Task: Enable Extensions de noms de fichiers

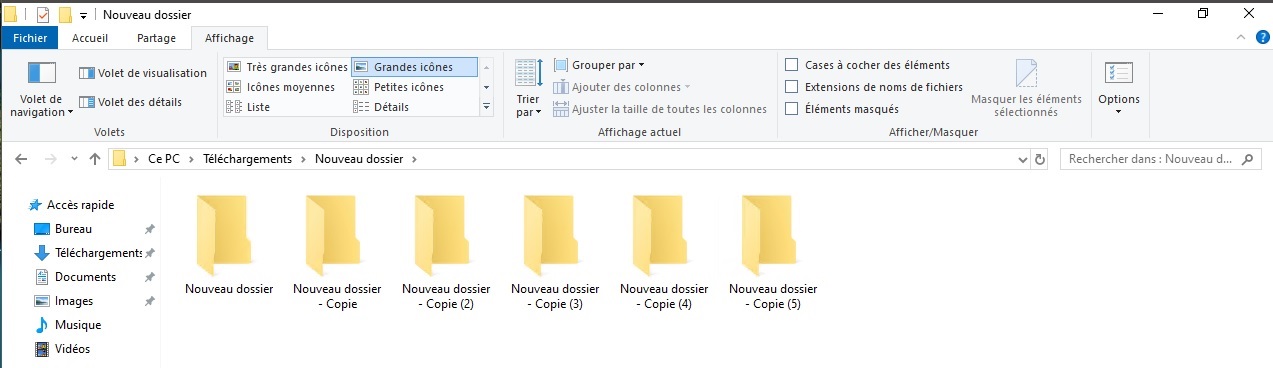Action: click(x=792, y=87)
